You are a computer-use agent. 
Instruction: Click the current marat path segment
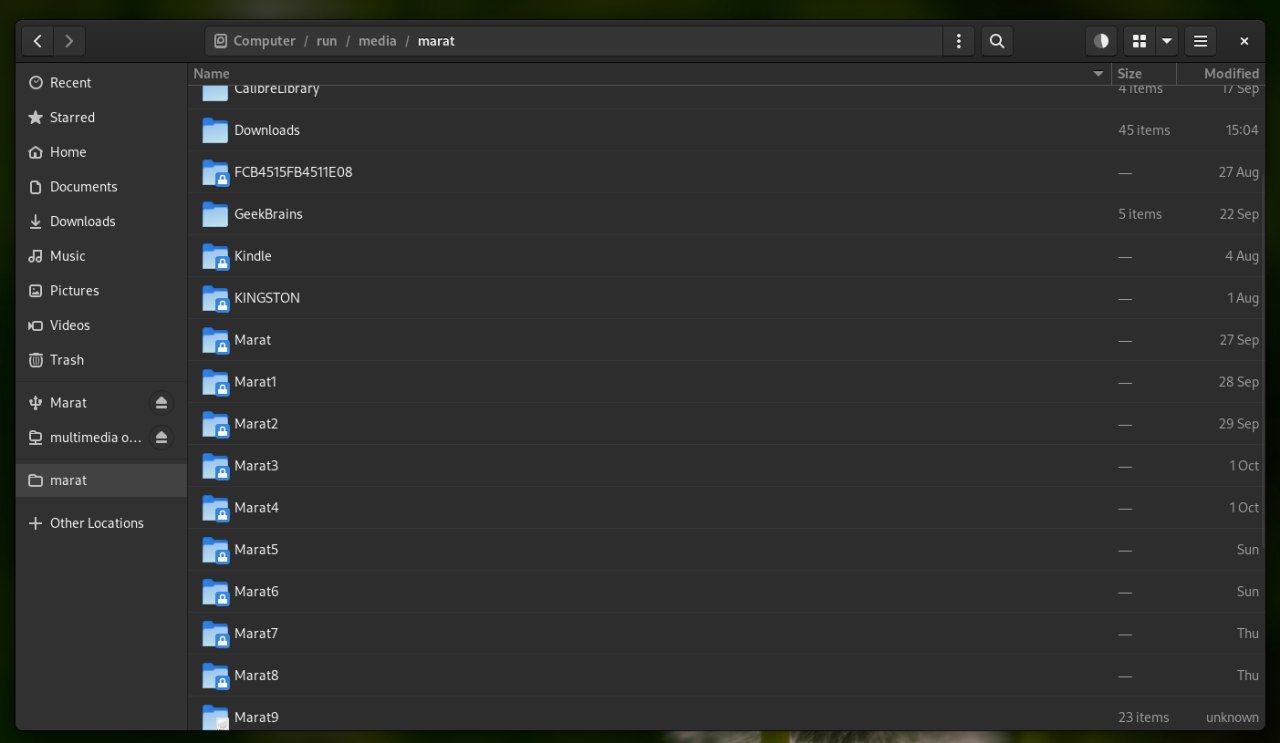(x=436, y=41)
